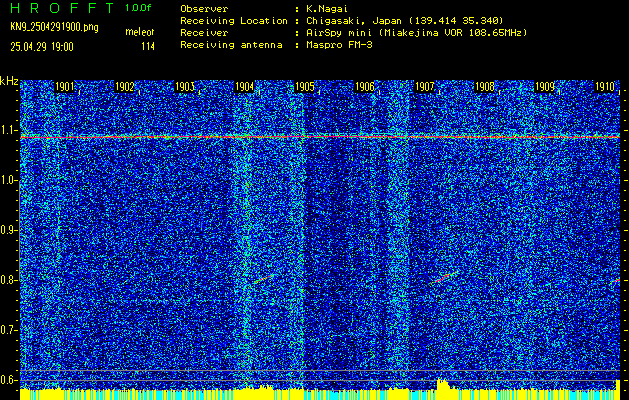Click the meteor label above count
The image size is (629, 400).
(140, 32)
